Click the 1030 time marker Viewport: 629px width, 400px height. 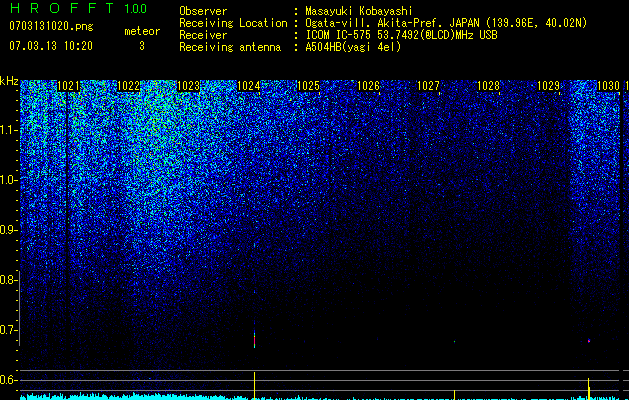[608, 86]
